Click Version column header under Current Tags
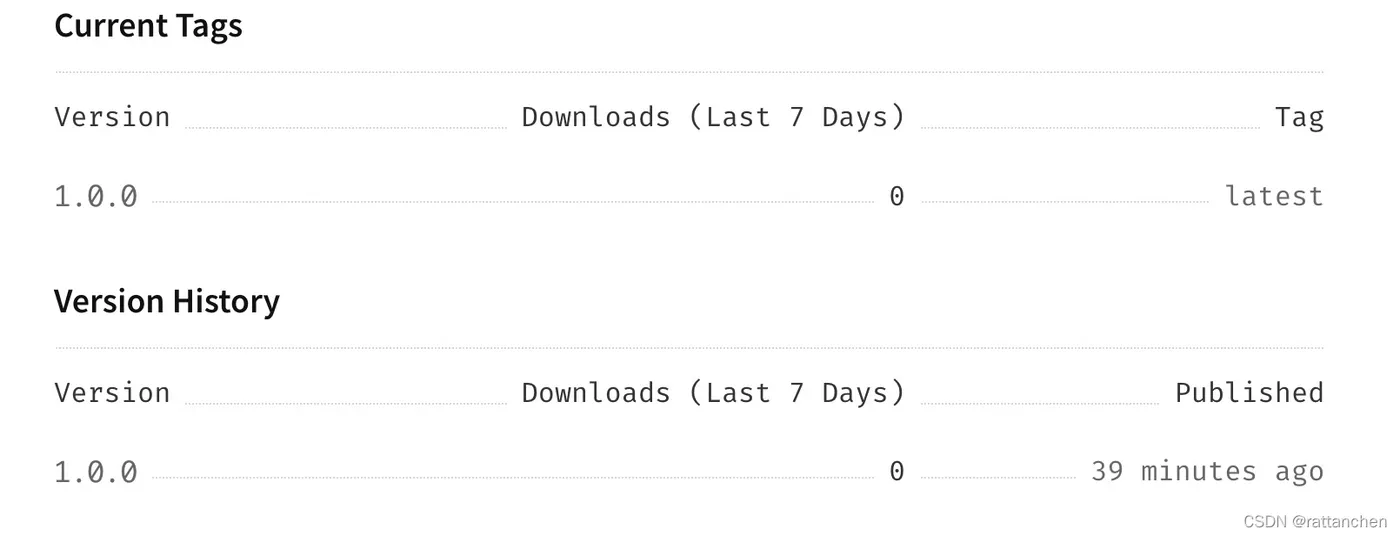This screenshot has height=536, width=1400. (x=112, y=117)
